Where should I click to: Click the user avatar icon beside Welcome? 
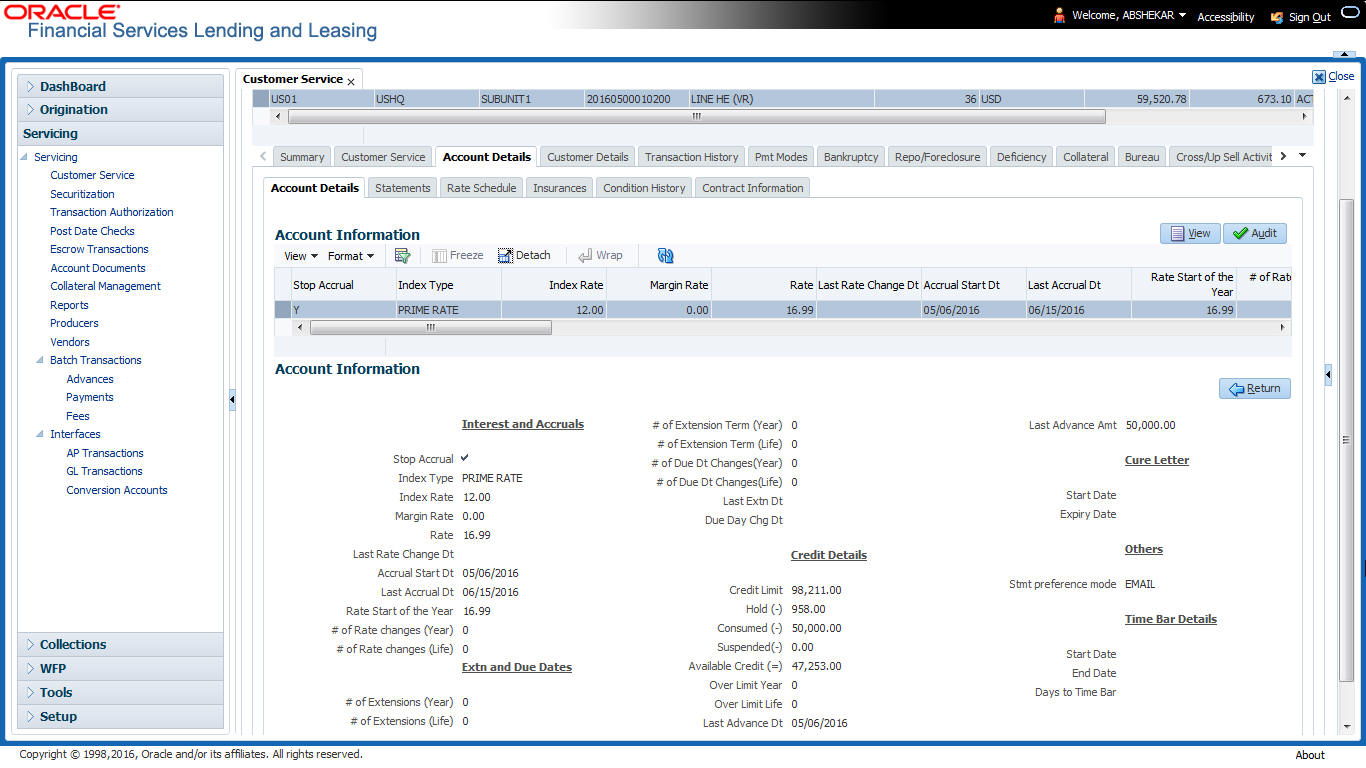point(1059,15)
